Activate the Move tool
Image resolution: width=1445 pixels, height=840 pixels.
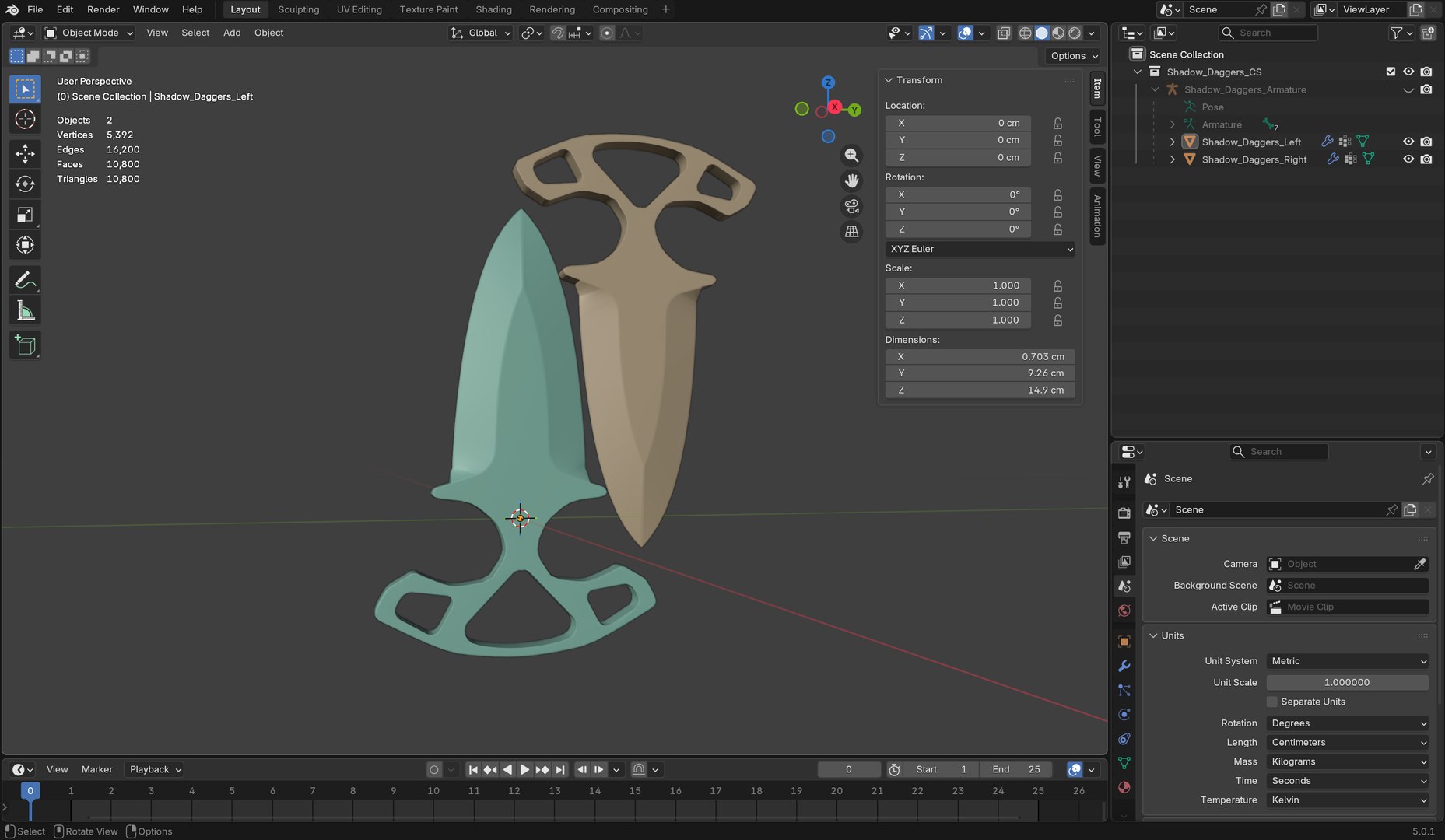coord(25,153)
